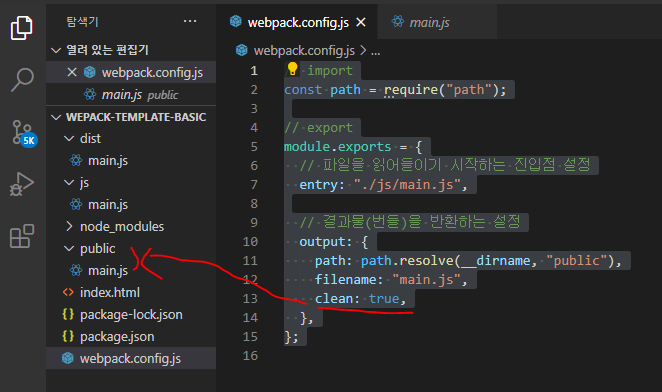Click webpack icon beside tree webpack.config.js

pyautogui.click(x=68, y=358)
